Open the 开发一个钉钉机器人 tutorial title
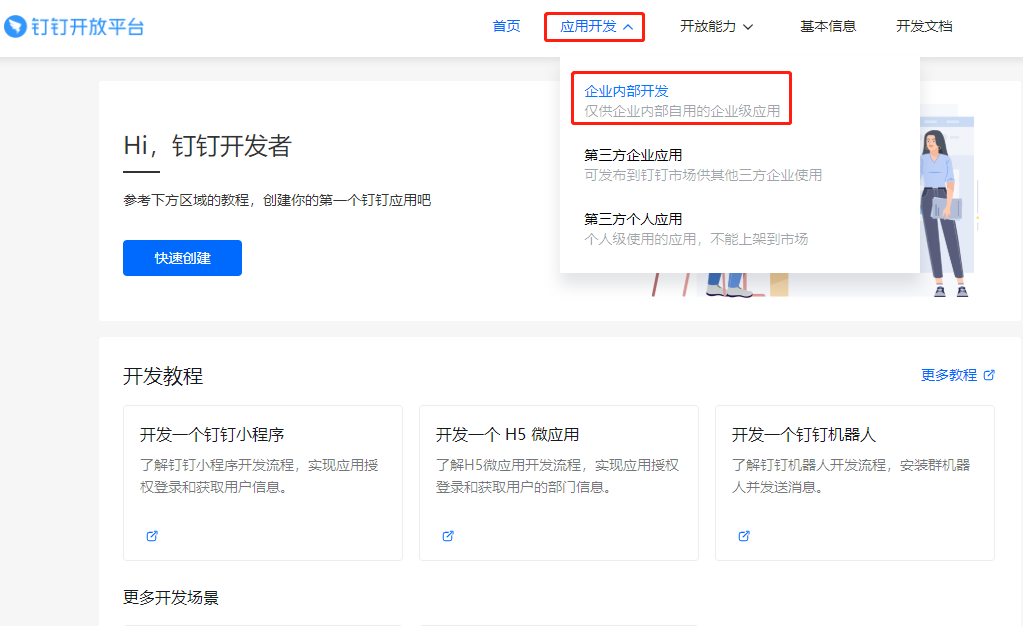Screen dimensions: 1023x626 pos(804,435)
